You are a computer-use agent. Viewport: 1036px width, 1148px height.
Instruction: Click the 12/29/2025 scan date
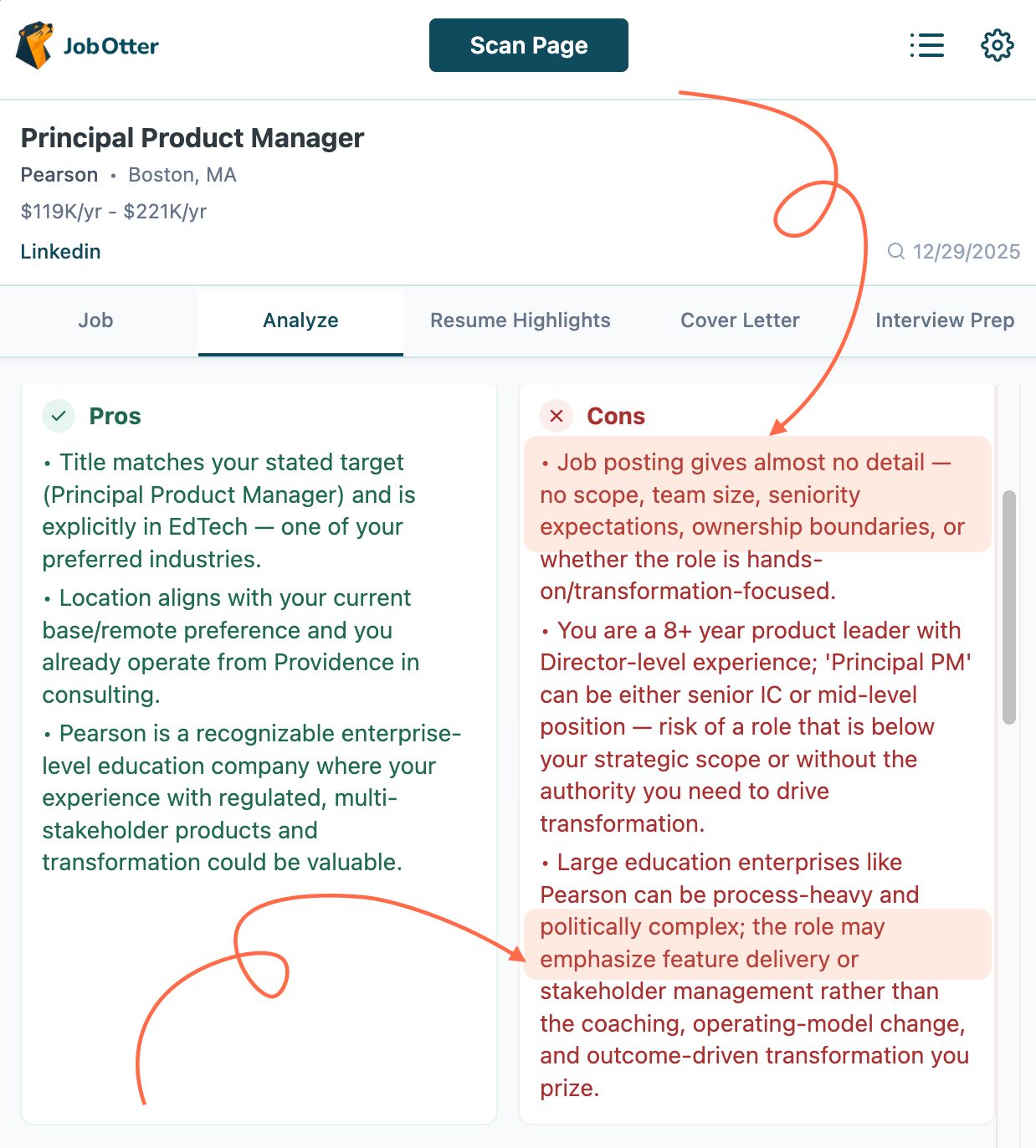(x=966, y=251)
